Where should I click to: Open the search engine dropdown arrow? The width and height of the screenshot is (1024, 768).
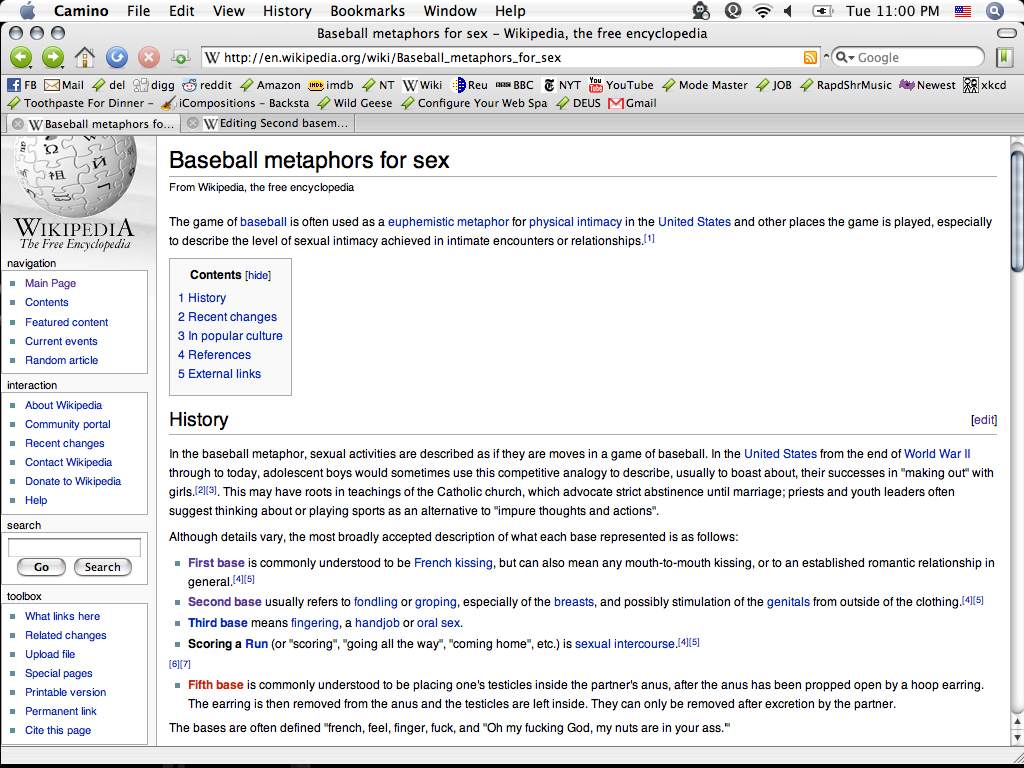846,57
